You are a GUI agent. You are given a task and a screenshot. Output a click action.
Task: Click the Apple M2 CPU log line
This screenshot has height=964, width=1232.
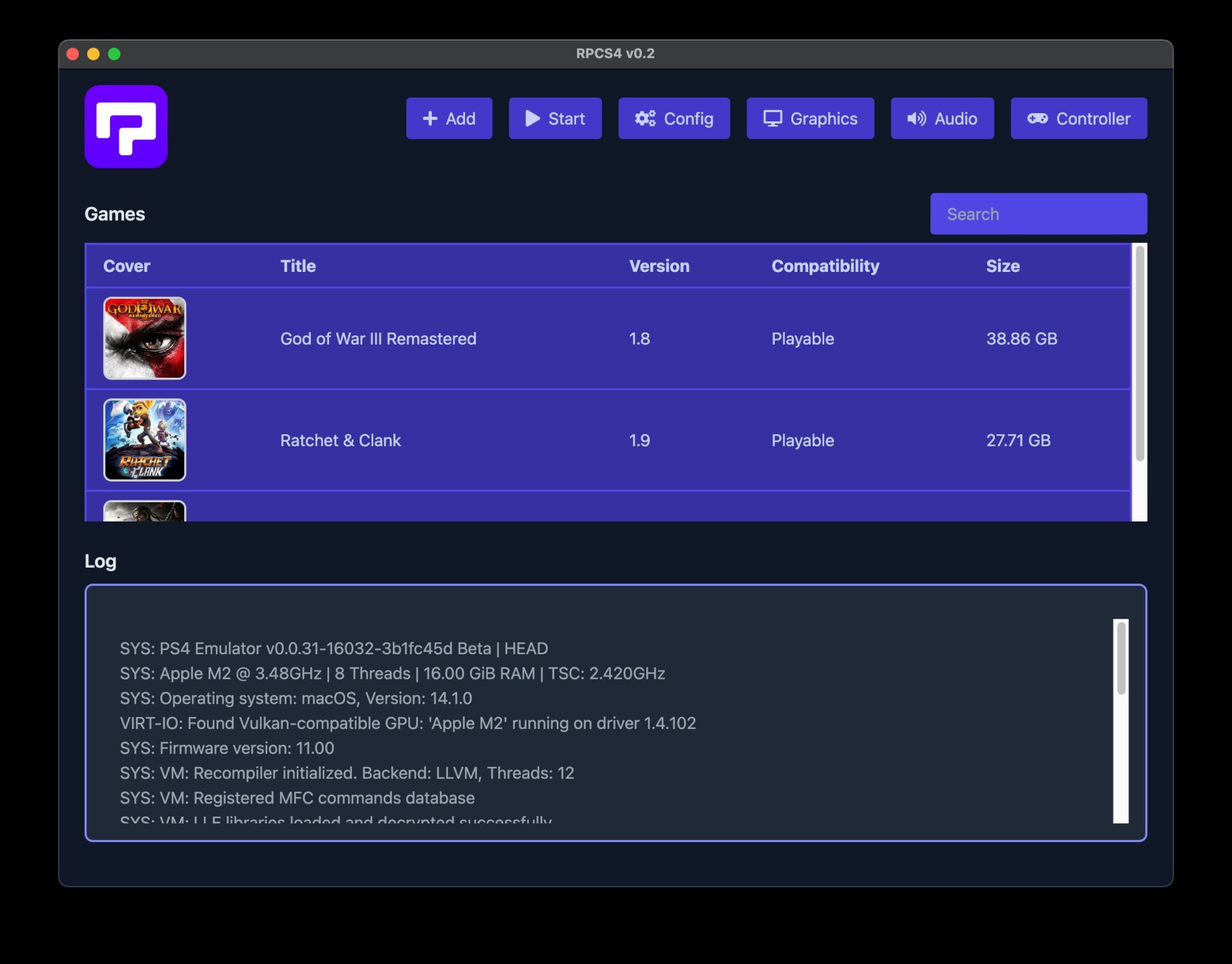[392, 673]
